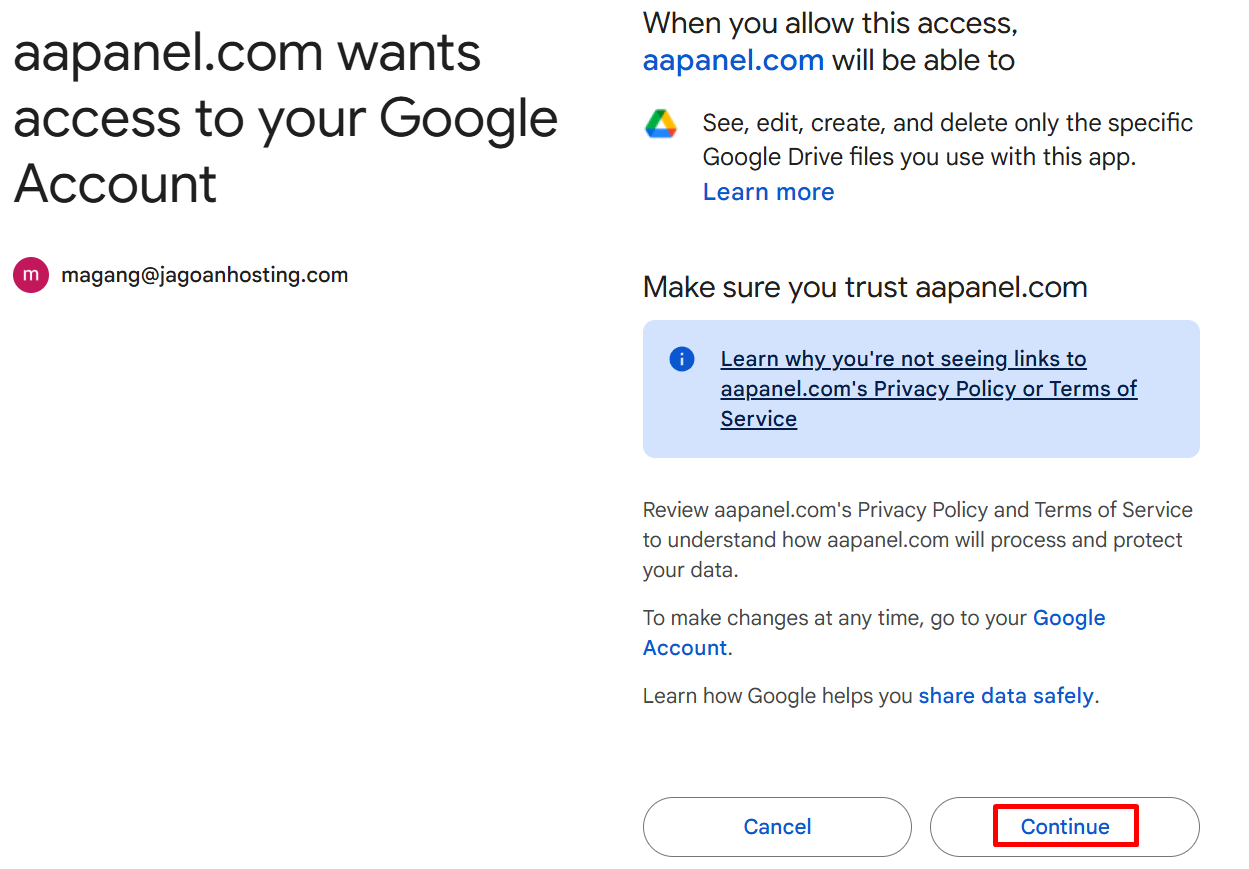Click the light blue notice box background

pyautogui.click(x=921, y=389)
